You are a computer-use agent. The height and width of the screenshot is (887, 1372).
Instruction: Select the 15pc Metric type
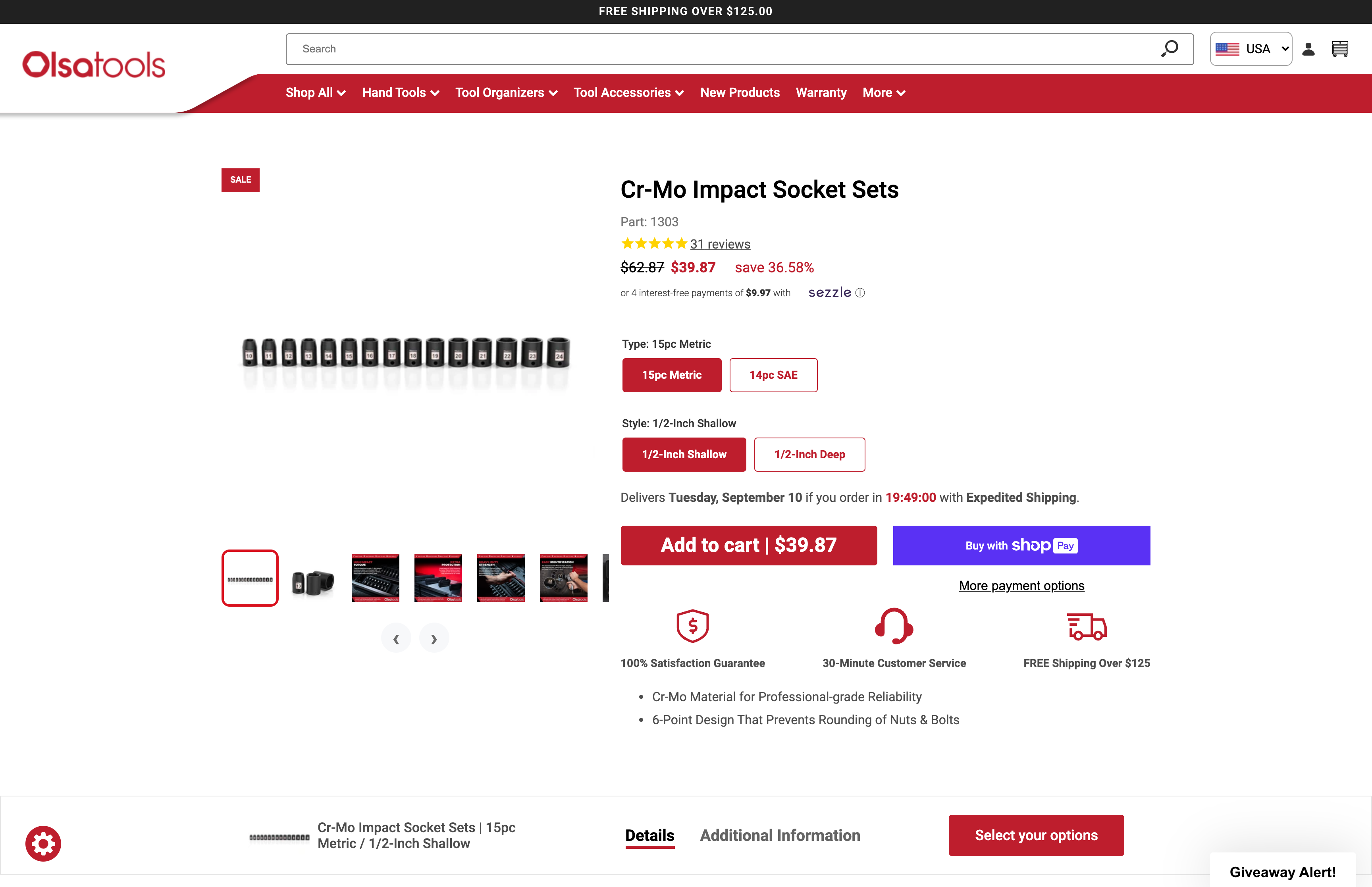(x=671, y=375)
